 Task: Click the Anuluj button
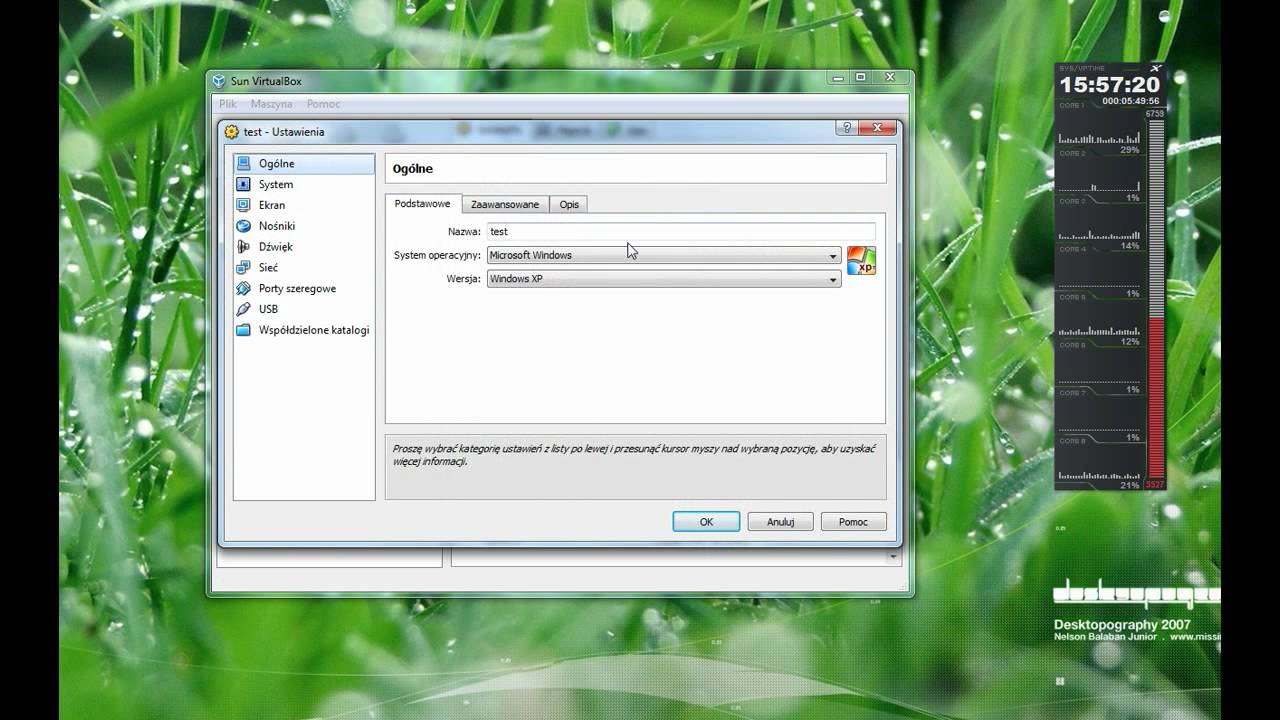pos(780,522)
